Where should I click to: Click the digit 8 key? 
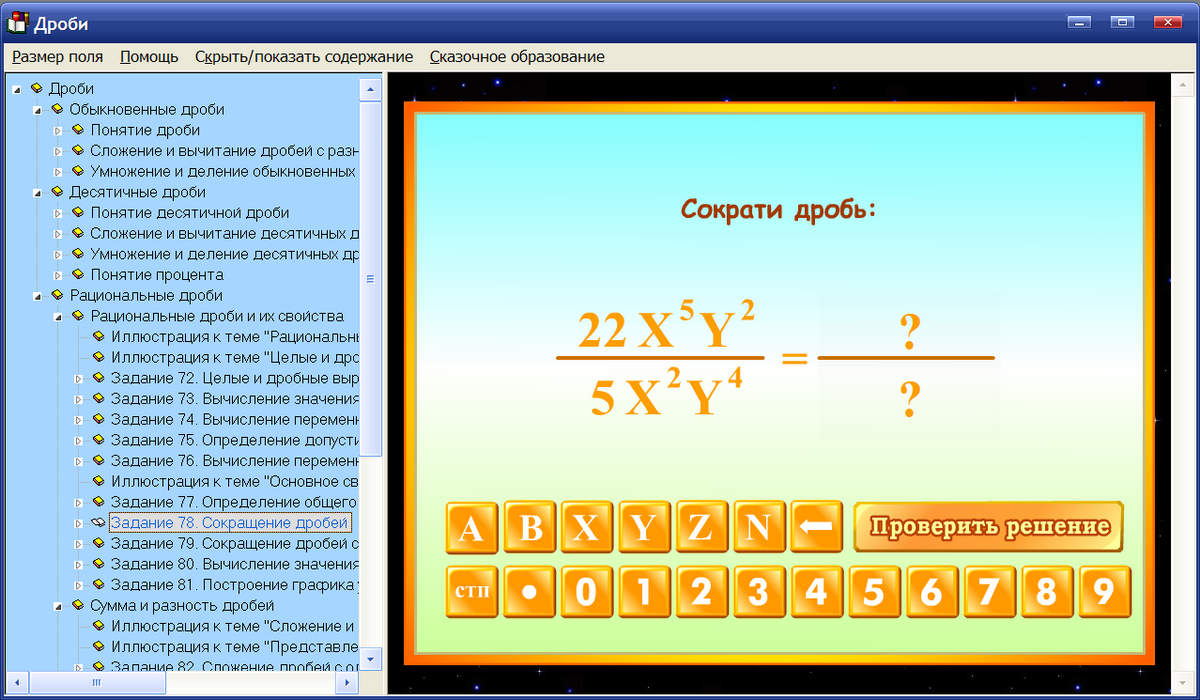point(1046,592)
